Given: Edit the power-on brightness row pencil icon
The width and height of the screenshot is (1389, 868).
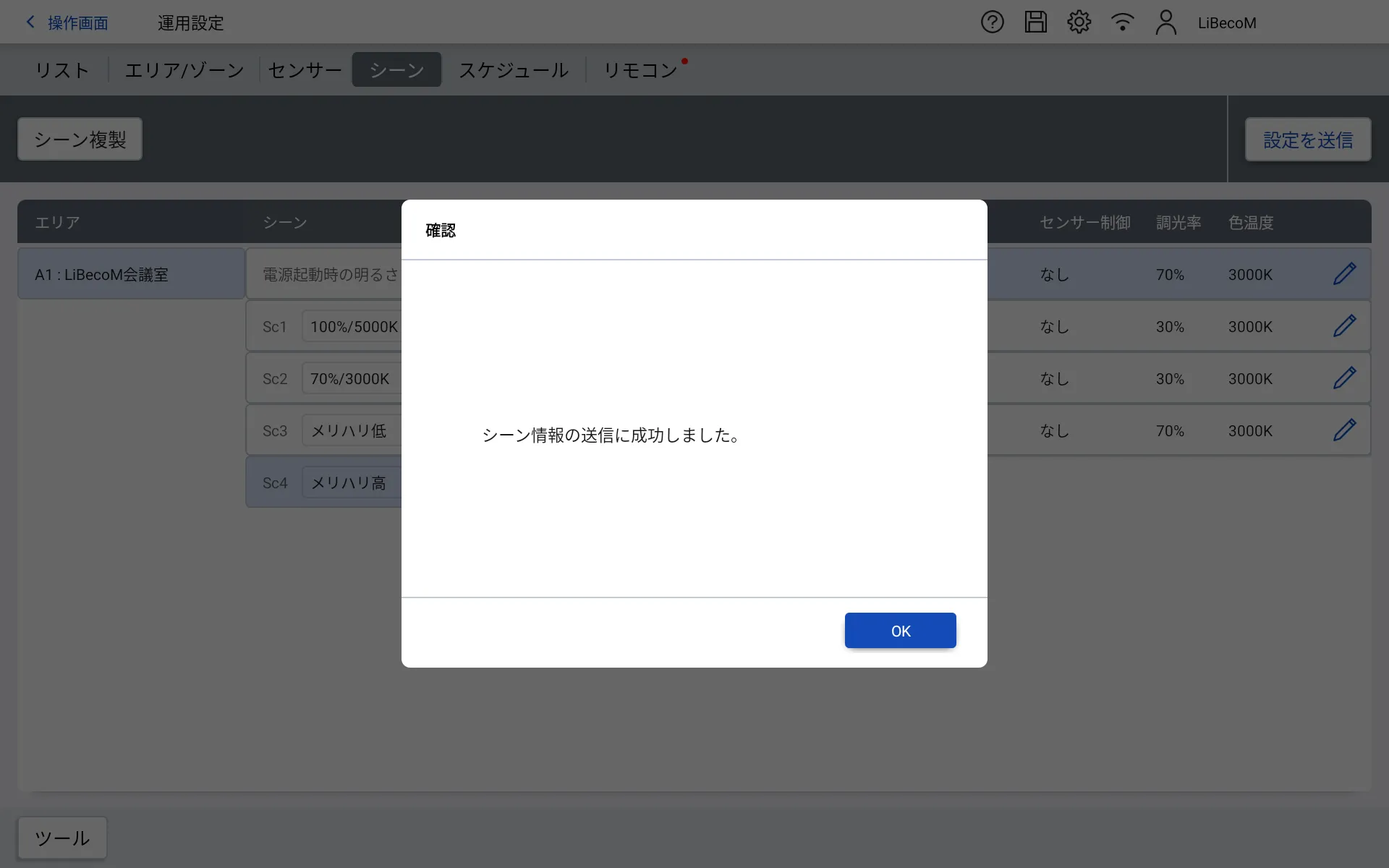Looking at the screenshot, I should (x=1344, y=274).
